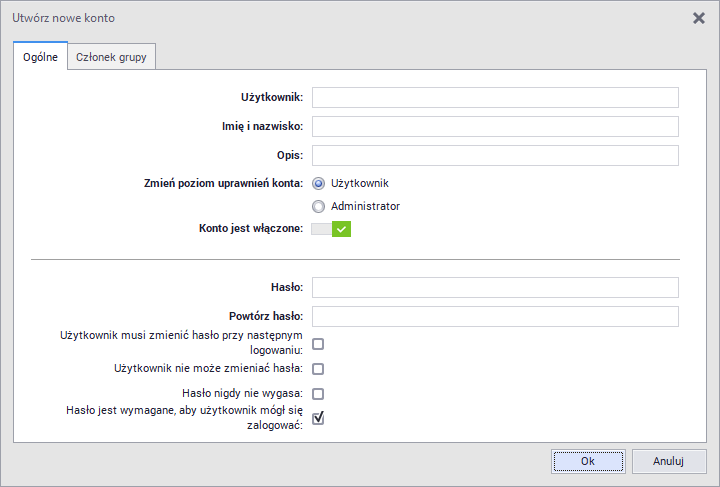The image size is (720, 487).
Task: Select the Ogólne tab
Action: click(40, 57)
